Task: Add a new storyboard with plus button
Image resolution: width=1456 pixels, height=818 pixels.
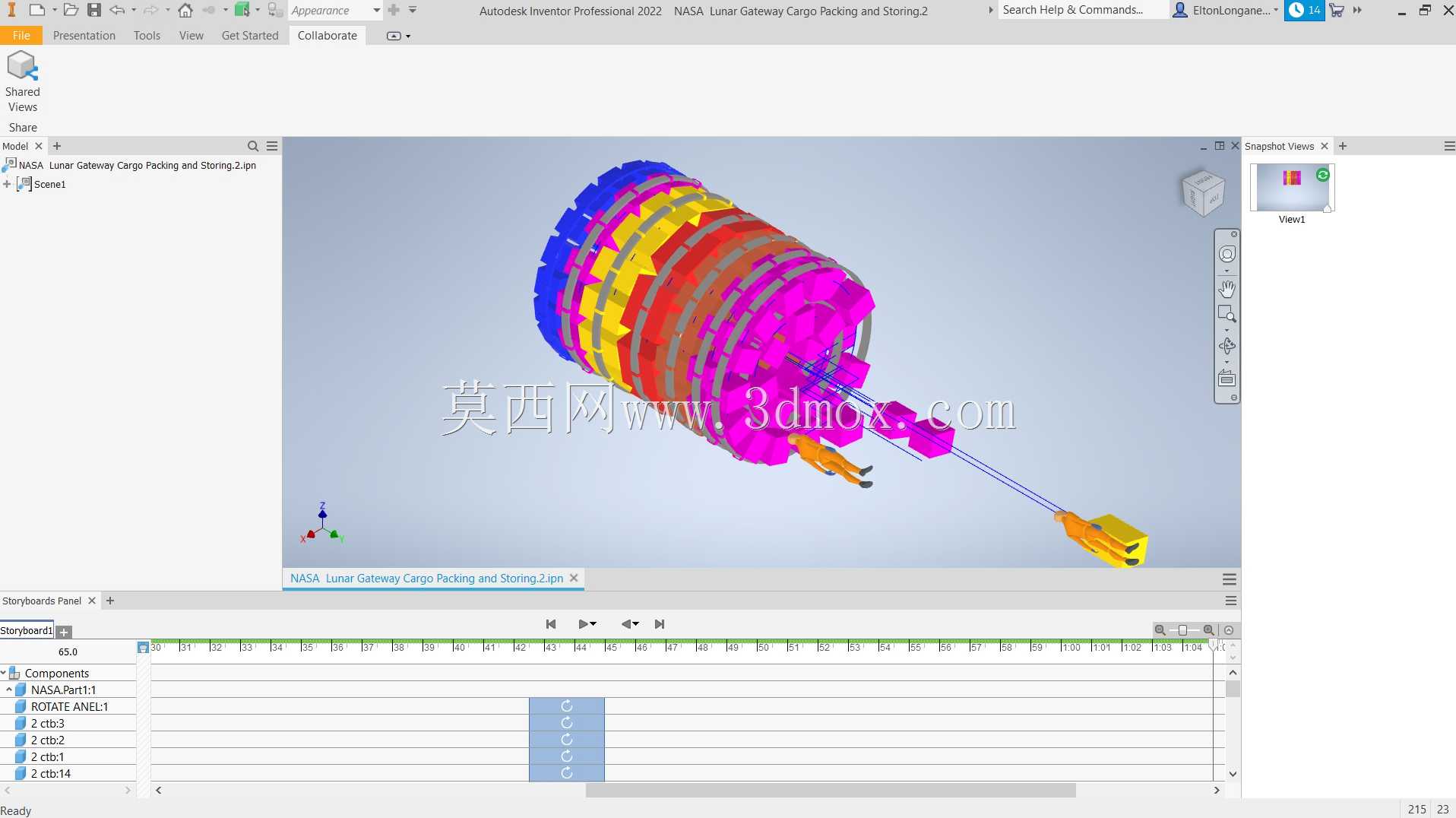Action: pyautogui.click(x=64, y=632)
